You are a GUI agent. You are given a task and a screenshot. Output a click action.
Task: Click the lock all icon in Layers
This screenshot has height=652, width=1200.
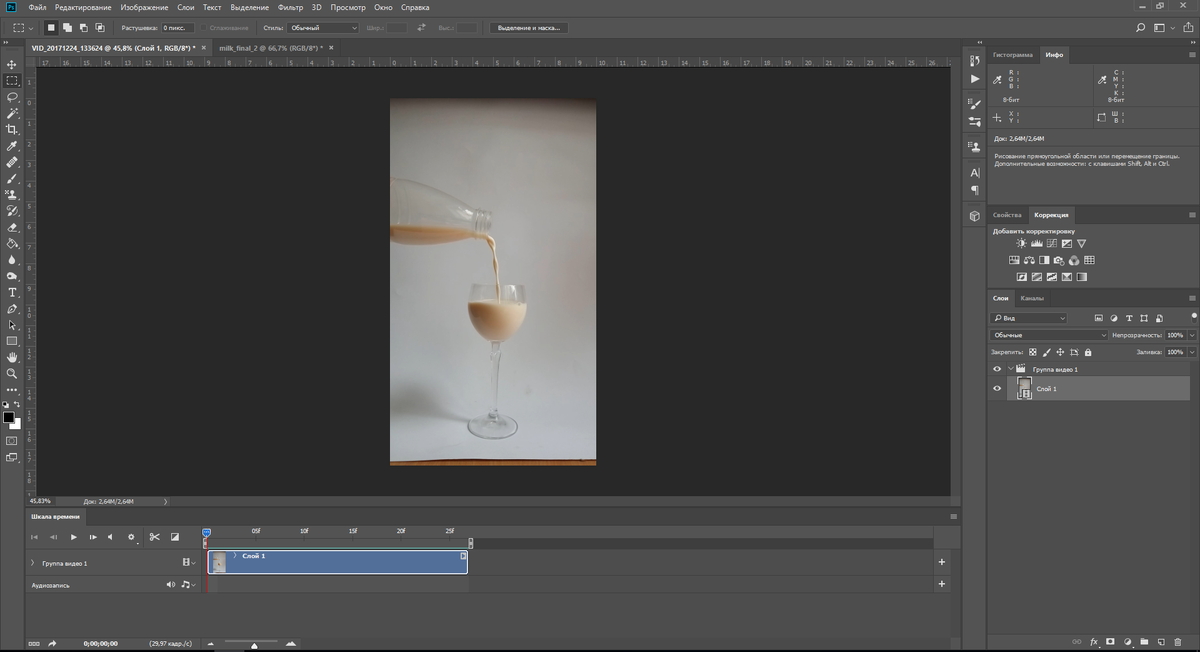1088,352
